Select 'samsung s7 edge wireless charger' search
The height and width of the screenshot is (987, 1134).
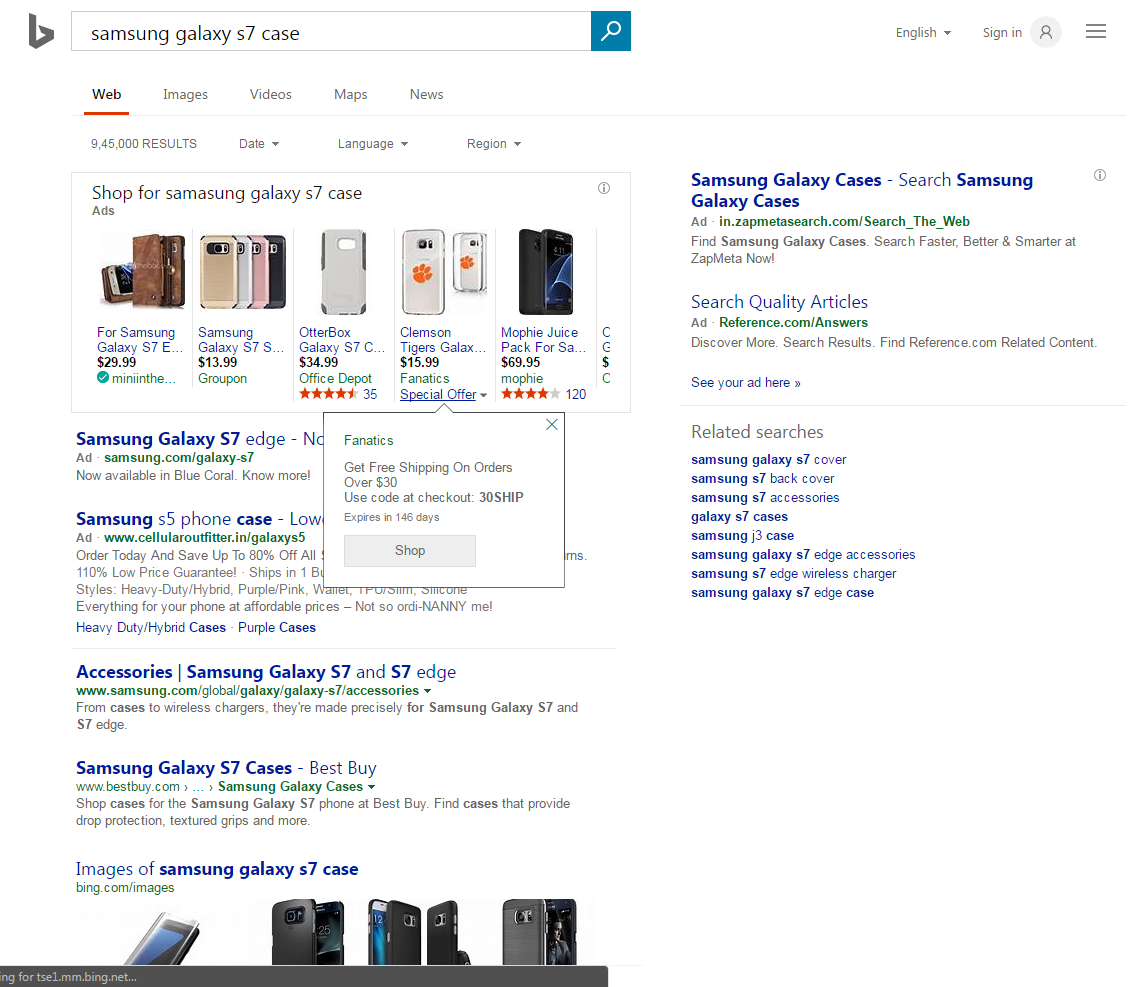793,573
